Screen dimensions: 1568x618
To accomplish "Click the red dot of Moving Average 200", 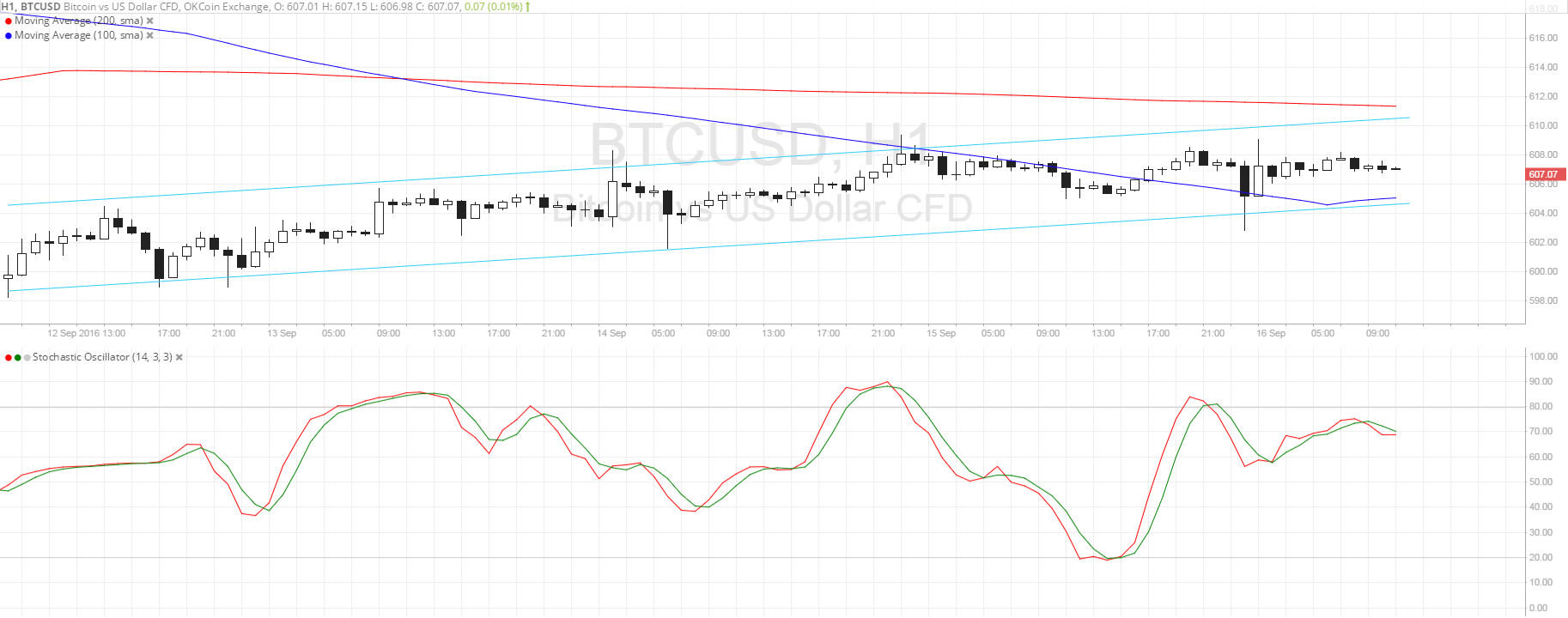I will click(x=9, y=21).
